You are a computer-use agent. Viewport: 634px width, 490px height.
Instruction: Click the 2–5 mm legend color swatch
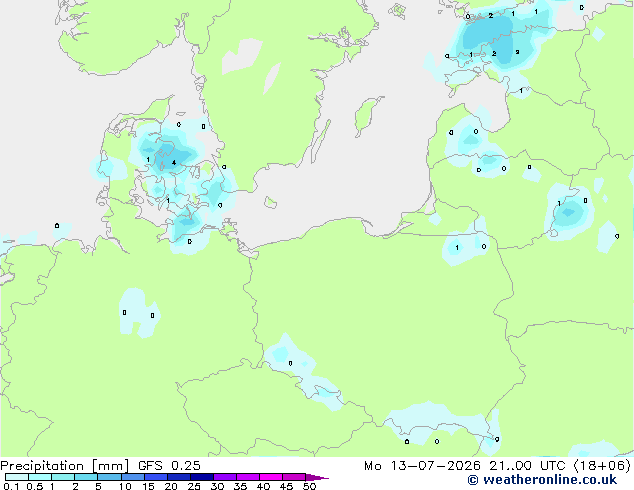coord(86,477)
